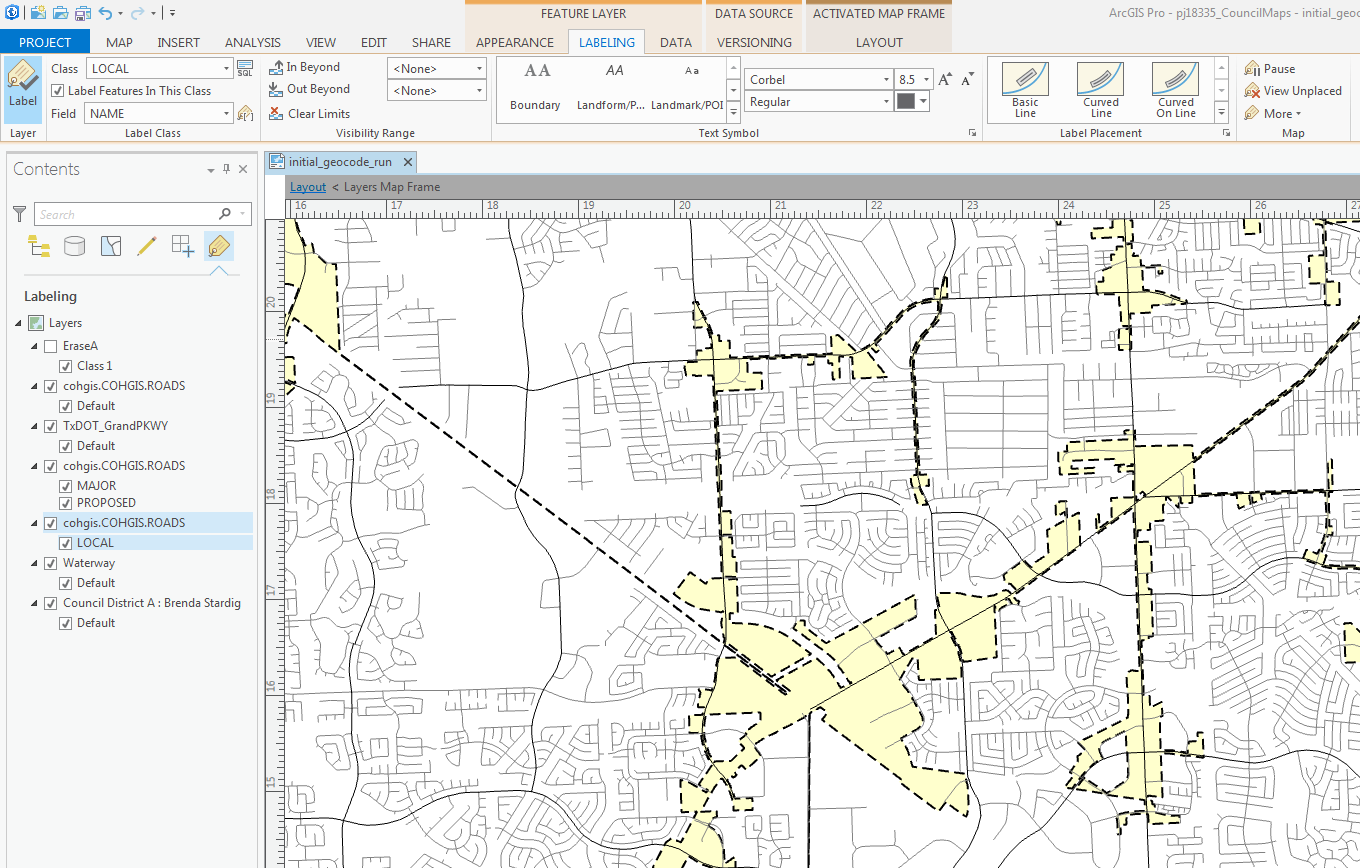Click the Contents search box
Screen dimensions: 1360x868
click(143, 214)
